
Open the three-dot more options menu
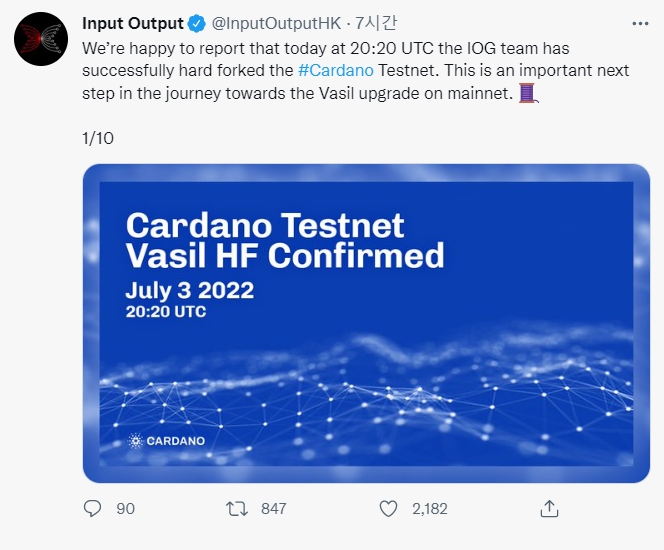coord(641,23)
